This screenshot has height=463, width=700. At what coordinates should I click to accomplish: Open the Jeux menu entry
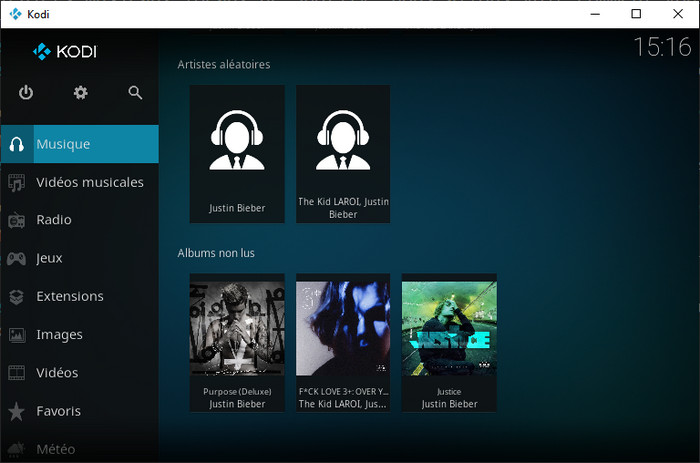tap(80, 258)
